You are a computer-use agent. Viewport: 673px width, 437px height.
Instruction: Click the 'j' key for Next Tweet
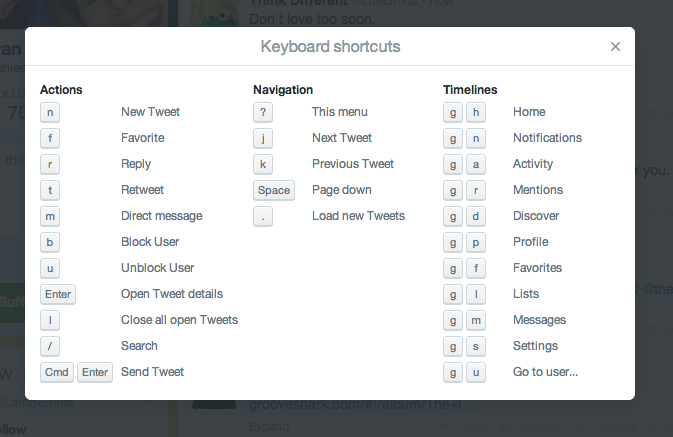pyautogui.click(x=263, y=138)
